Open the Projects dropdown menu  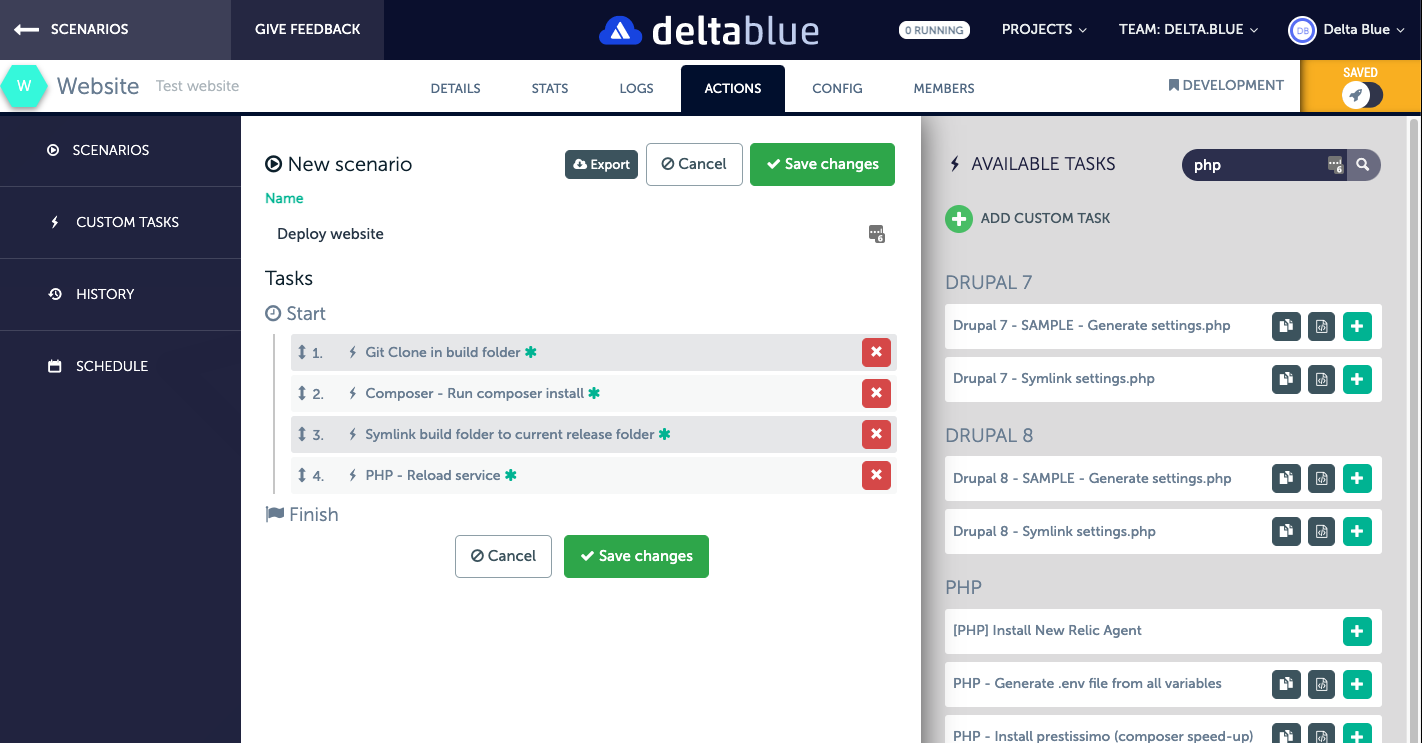pos(1043,30)
